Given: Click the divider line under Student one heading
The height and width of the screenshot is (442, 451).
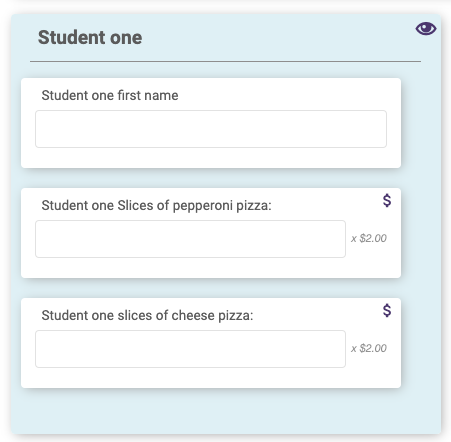Looking at the screenshot, I should click(x=225, y=61).
